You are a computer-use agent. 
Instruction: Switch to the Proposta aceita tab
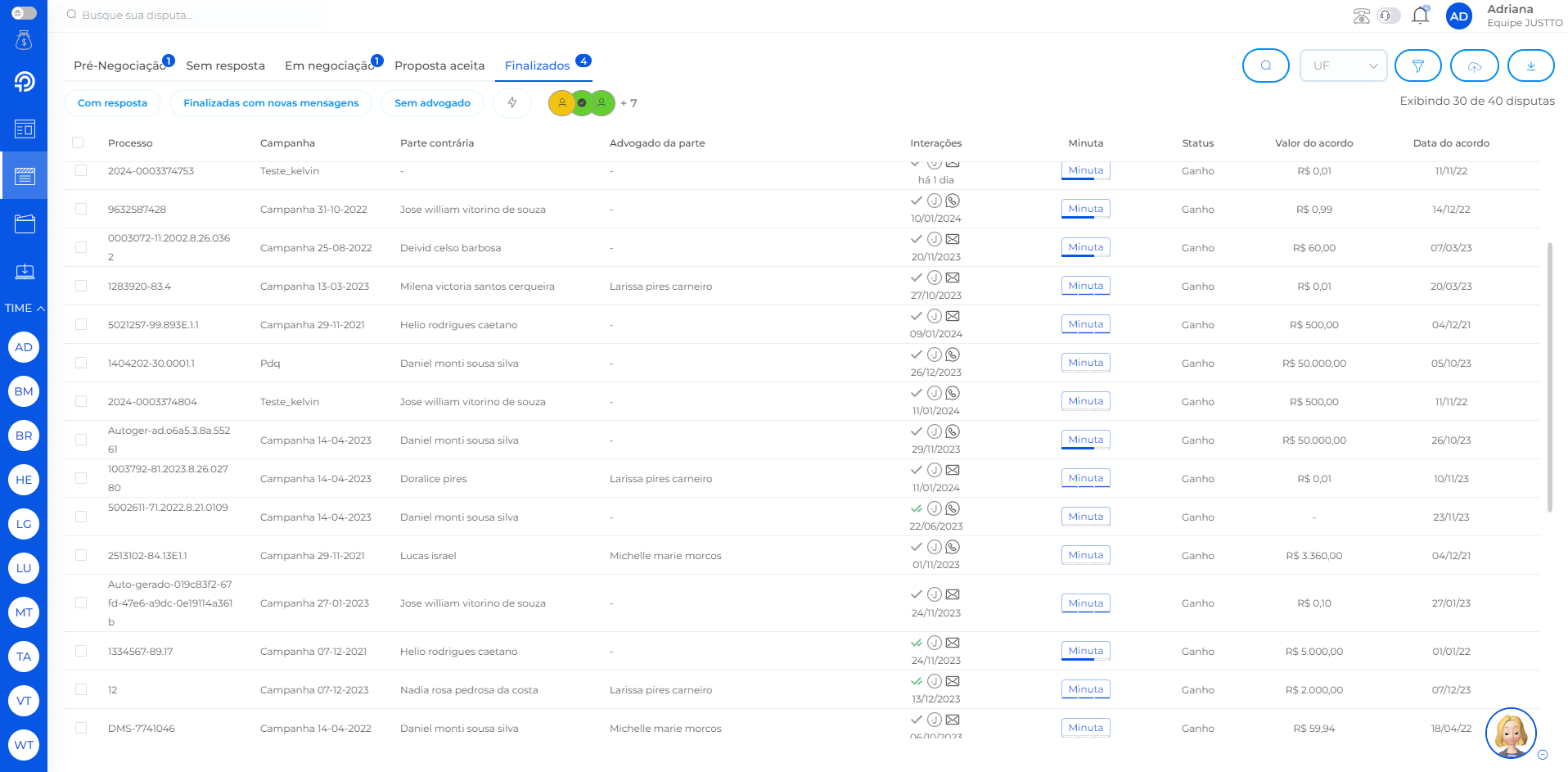(x=439, y=65)
